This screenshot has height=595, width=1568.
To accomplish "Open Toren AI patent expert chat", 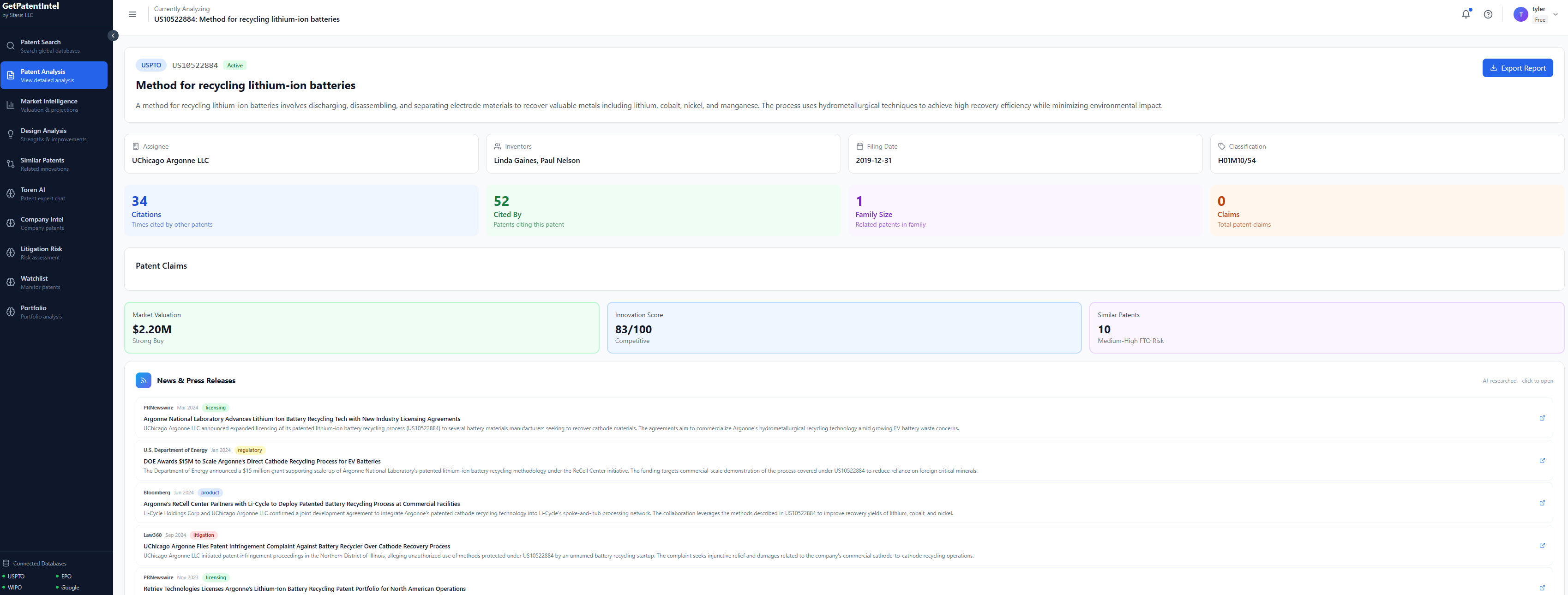I will pos(54,194).
